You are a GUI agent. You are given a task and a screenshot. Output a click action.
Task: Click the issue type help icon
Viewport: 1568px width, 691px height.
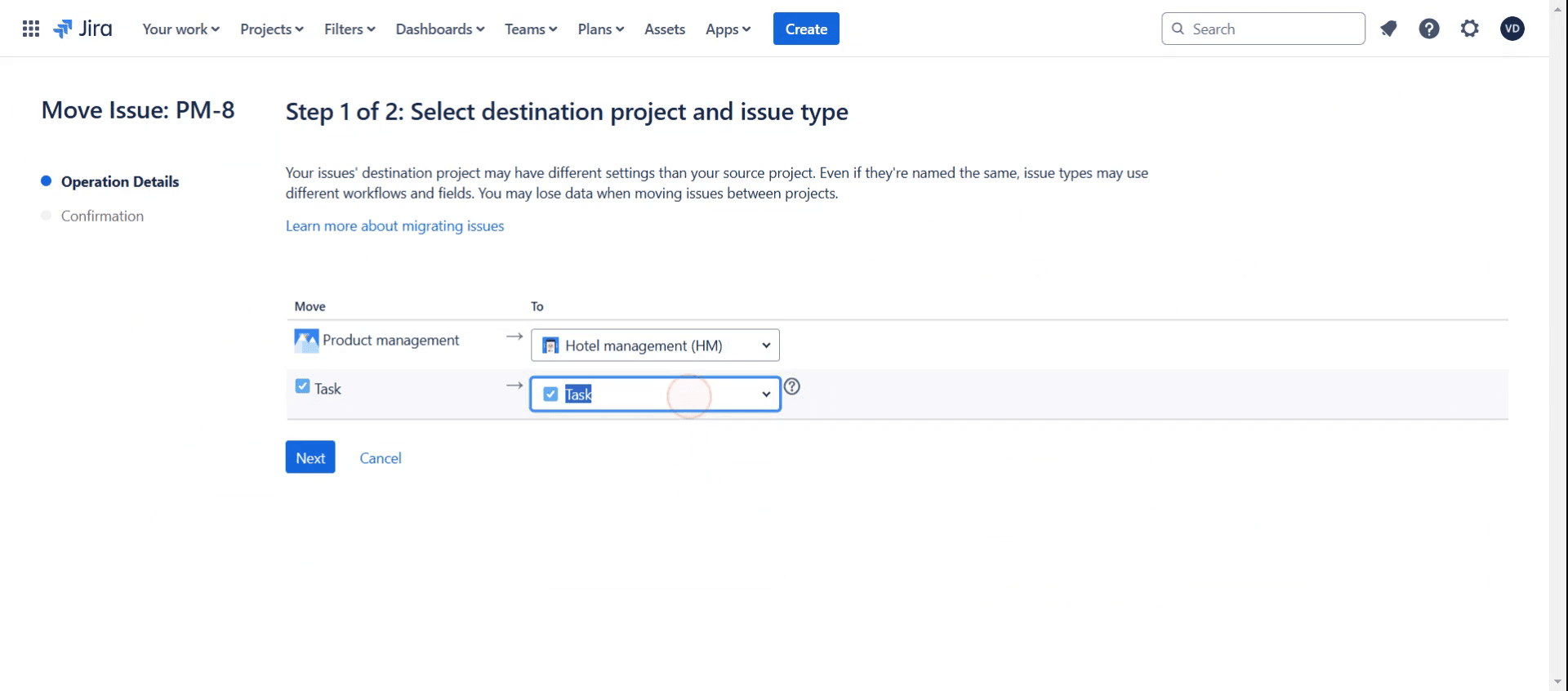[791, 386]
